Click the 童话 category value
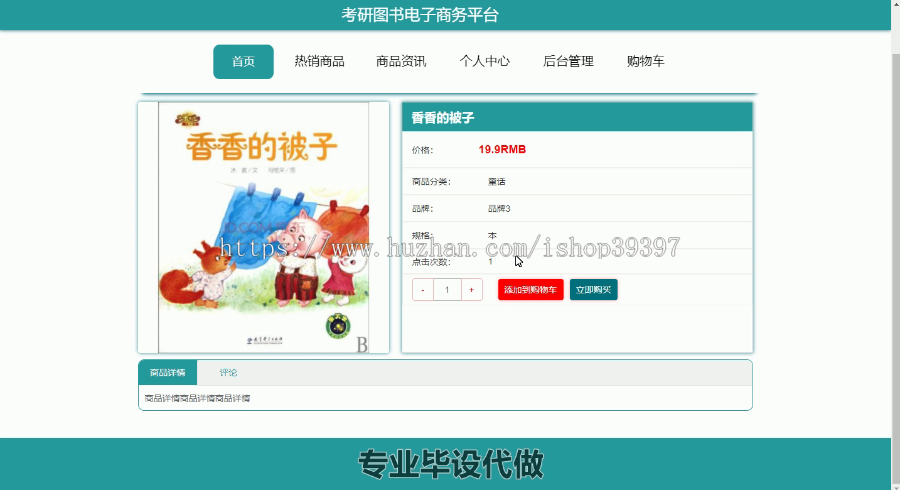This screenshot has height=490, width=900. (496, 182)
